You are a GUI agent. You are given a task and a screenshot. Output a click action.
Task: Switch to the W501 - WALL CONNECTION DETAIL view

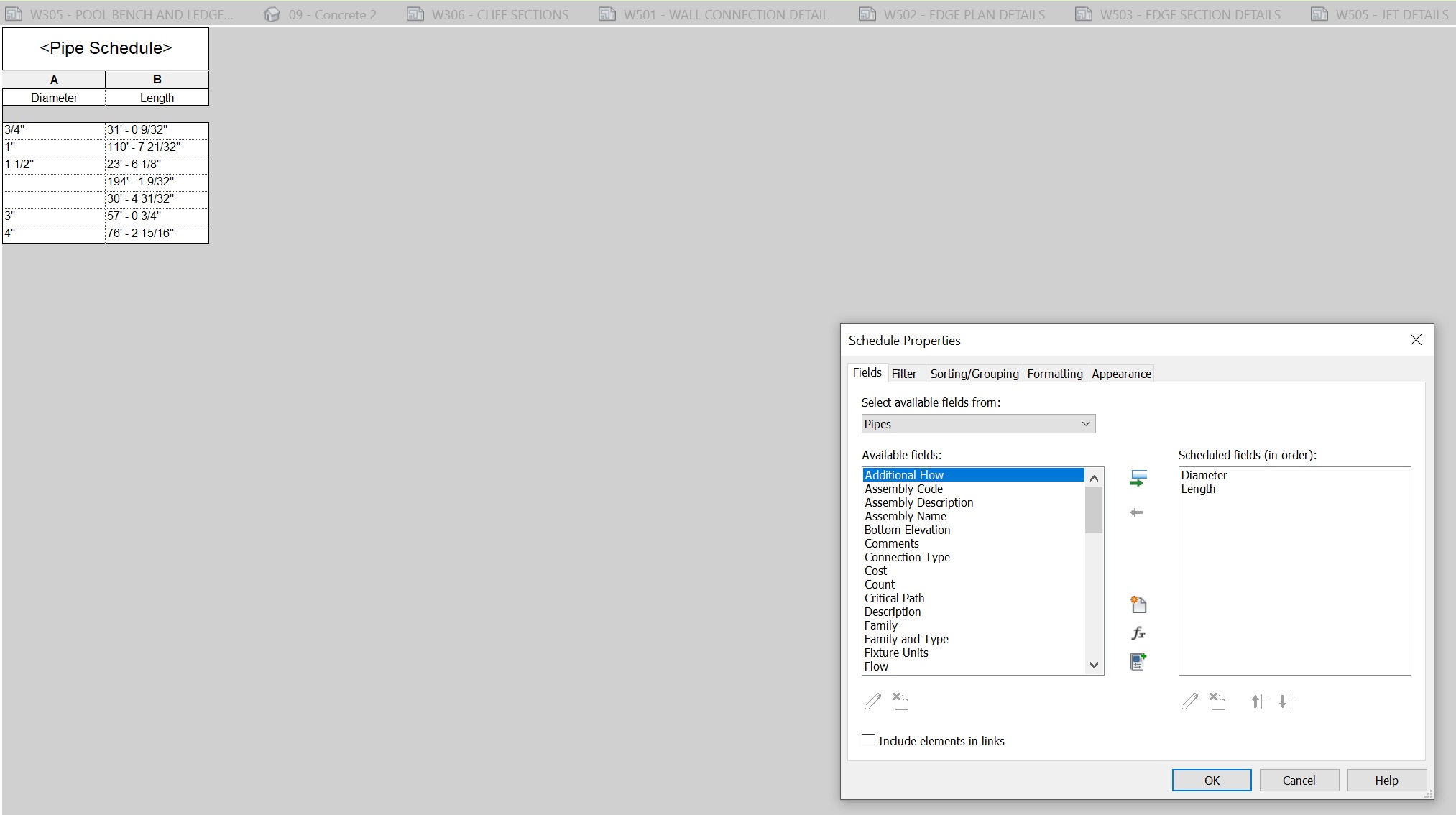[x=725, y=14]
